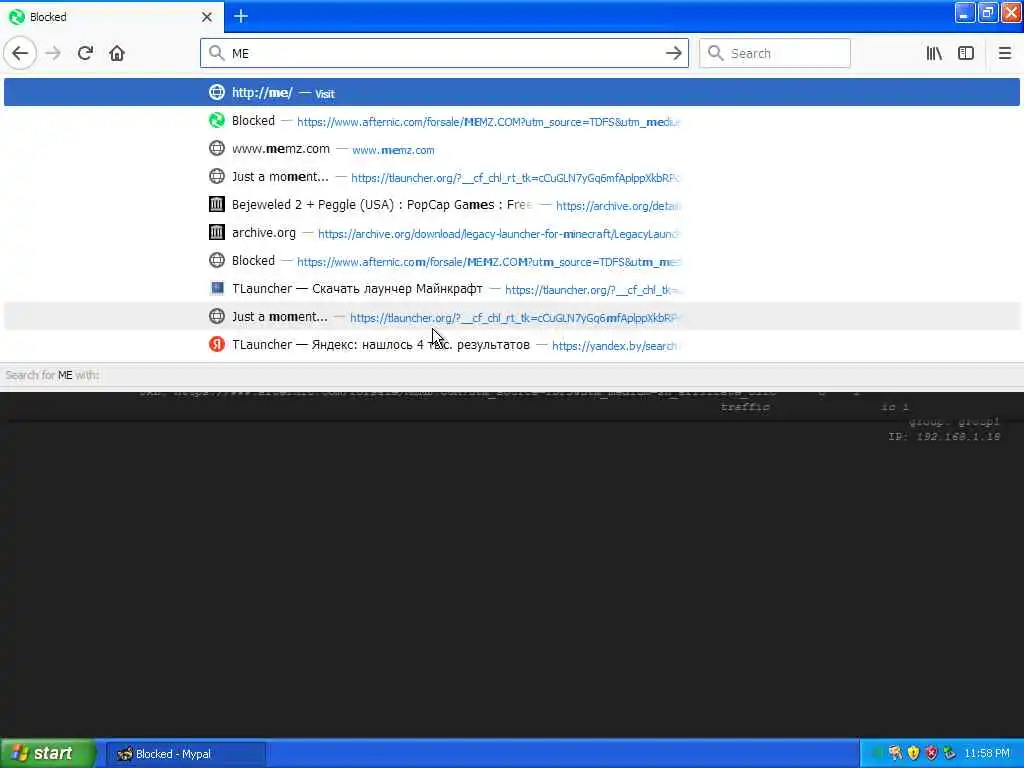The height and width of the screenshot is (768, 1024).
Task: Click the taskbar clock showing 11:58 PM
Action: pyautogui.click(x=987, y=754)
